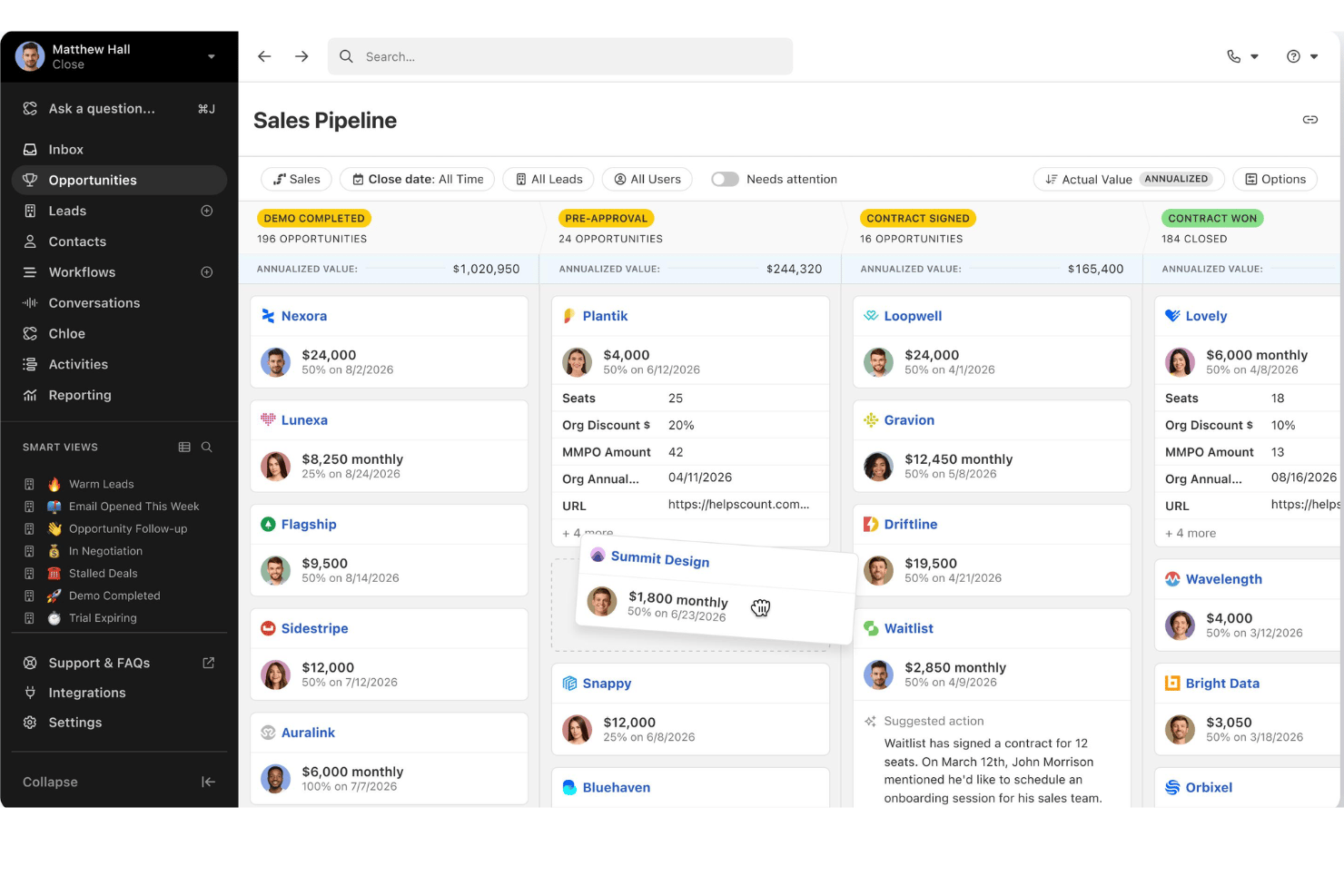Open Ask a question assistant
The height and width of the screenshot is (896, 1344).
pos(119,109)
